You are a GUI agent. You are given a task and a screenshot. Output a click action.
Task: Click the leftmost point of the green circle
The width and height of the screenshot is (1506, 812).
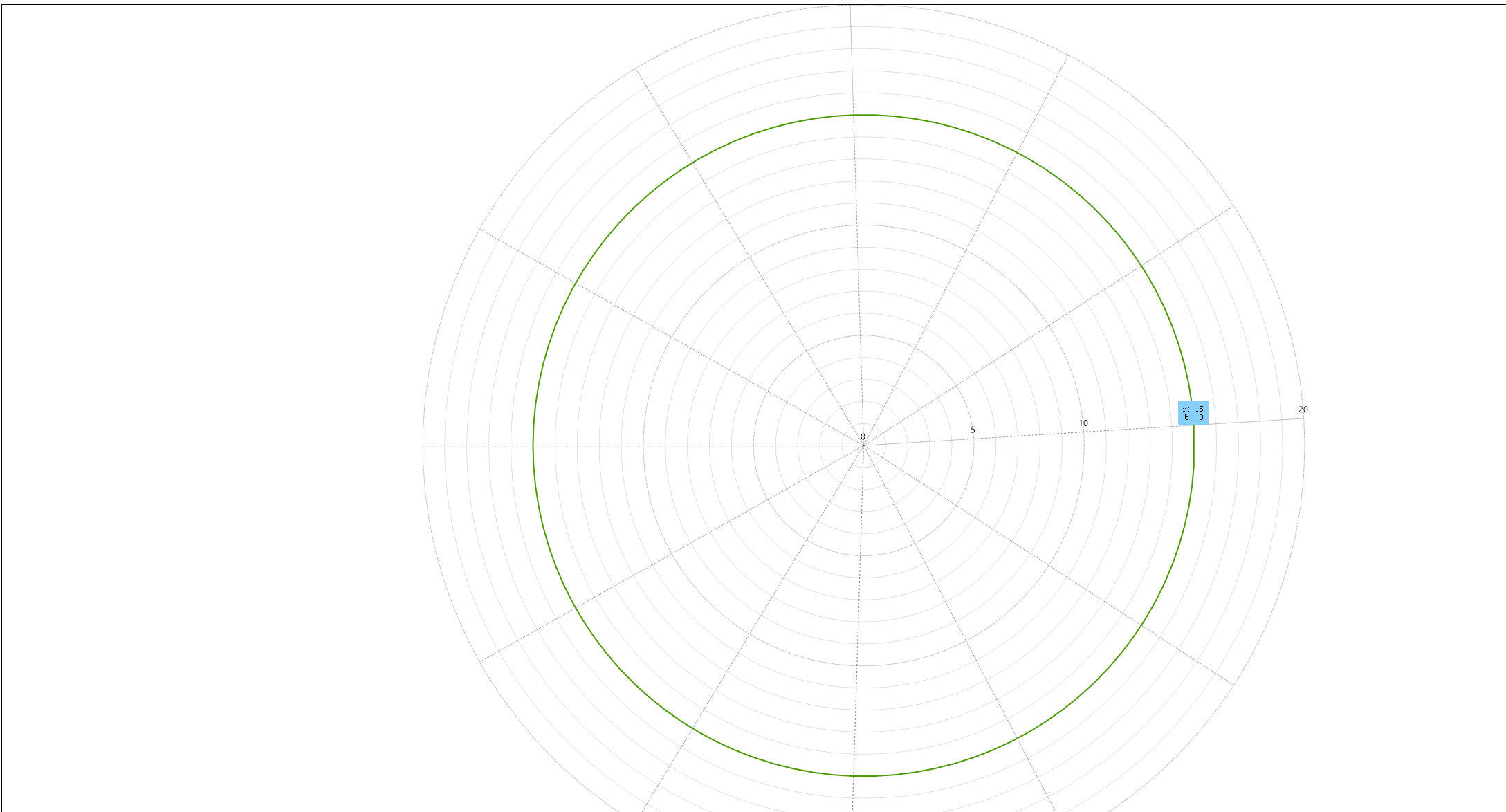pyautogui.click(x=533, y=445)
